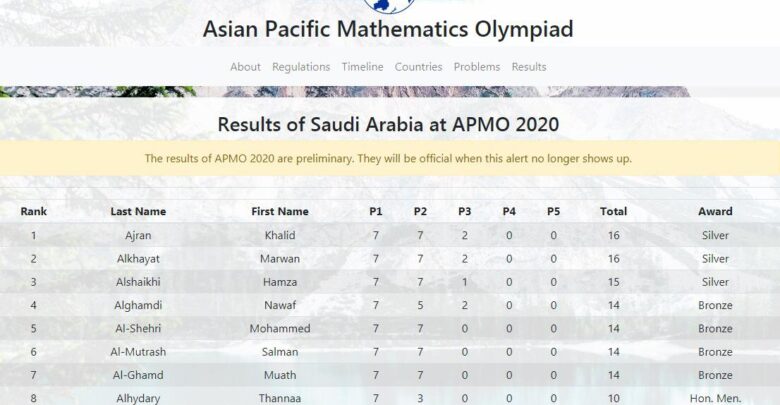This screenshot has width=780, height=405.
Task: Click the First Name column header
Action: pos(280,211)
